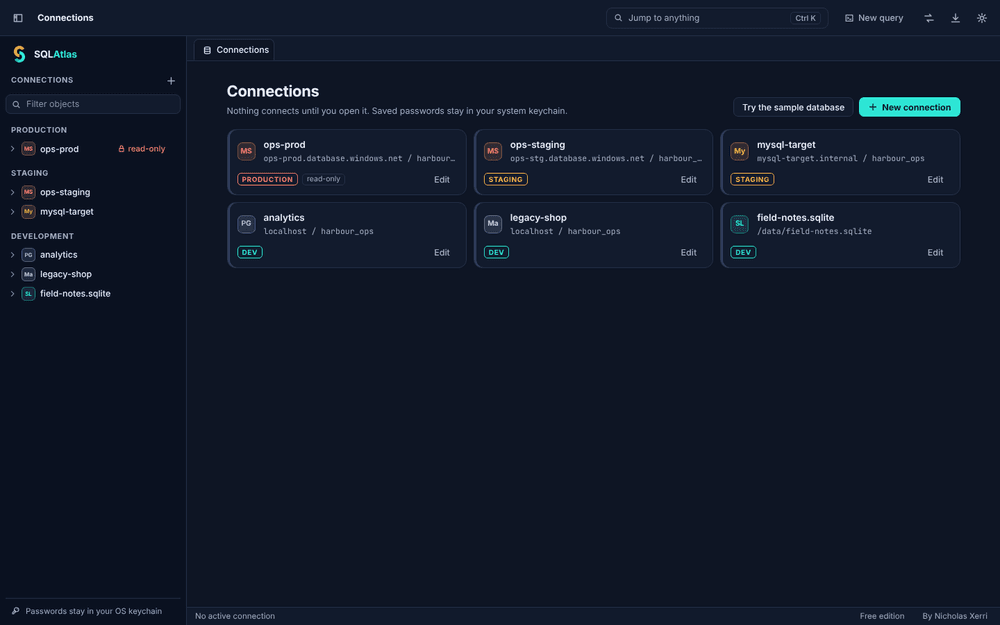Click the SL icon on the field-notes.sqlite card
The width and height of the screenshot is (1000, 625).
(739, 224)
